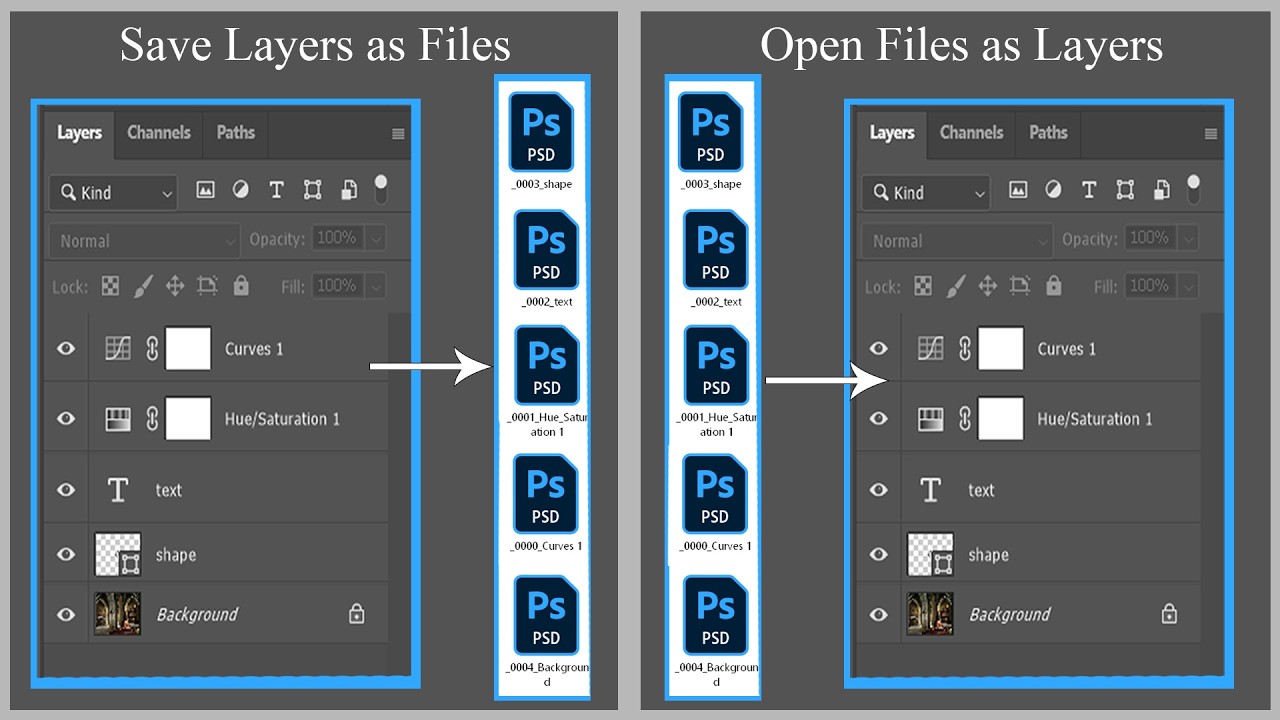Open Normal blend mode dropdown in Save Layers panel

[144, 241]
